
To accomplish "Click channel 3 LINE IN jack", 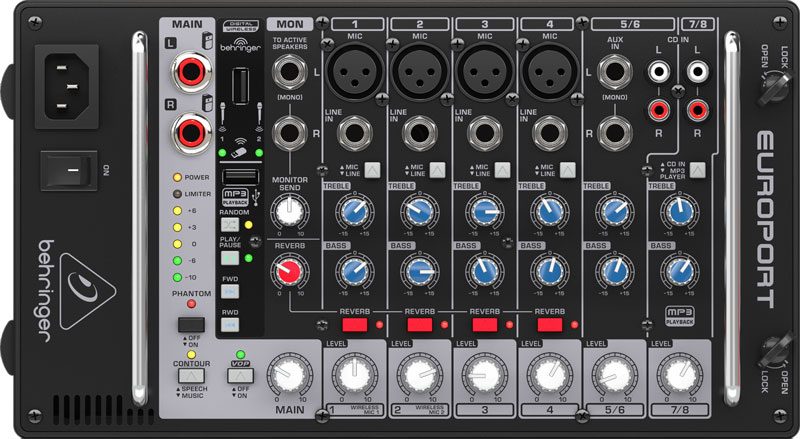I will [485, 133].
